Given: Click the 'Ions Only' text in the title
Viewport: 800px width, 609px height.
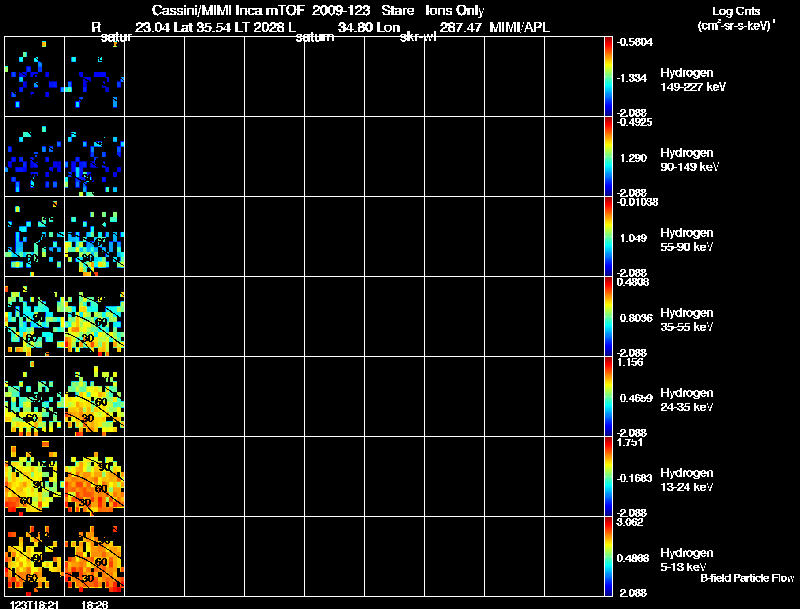Looking at the screenshot, I should pyautogui.click(x=454, y=11).
